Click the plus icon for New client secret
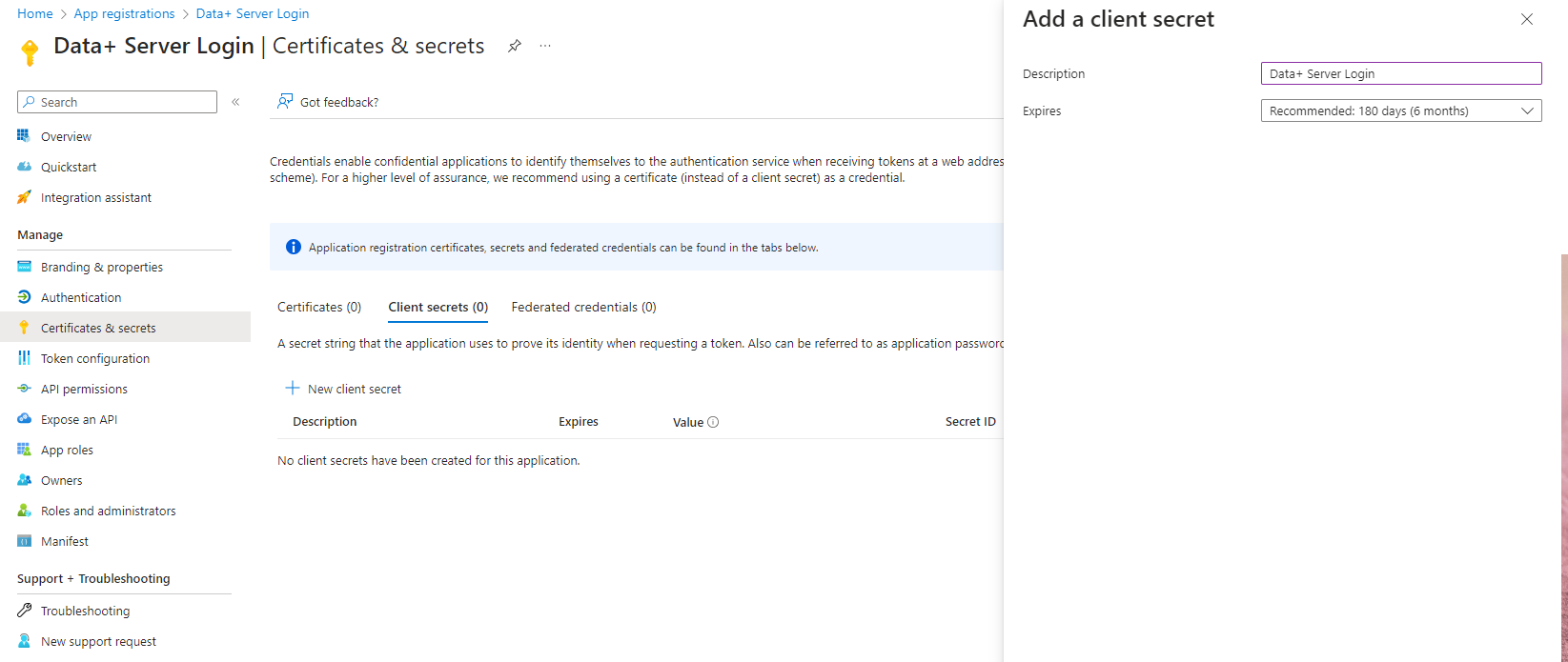The height and width of the screenshot is (662, 1568). click(293, 389)
